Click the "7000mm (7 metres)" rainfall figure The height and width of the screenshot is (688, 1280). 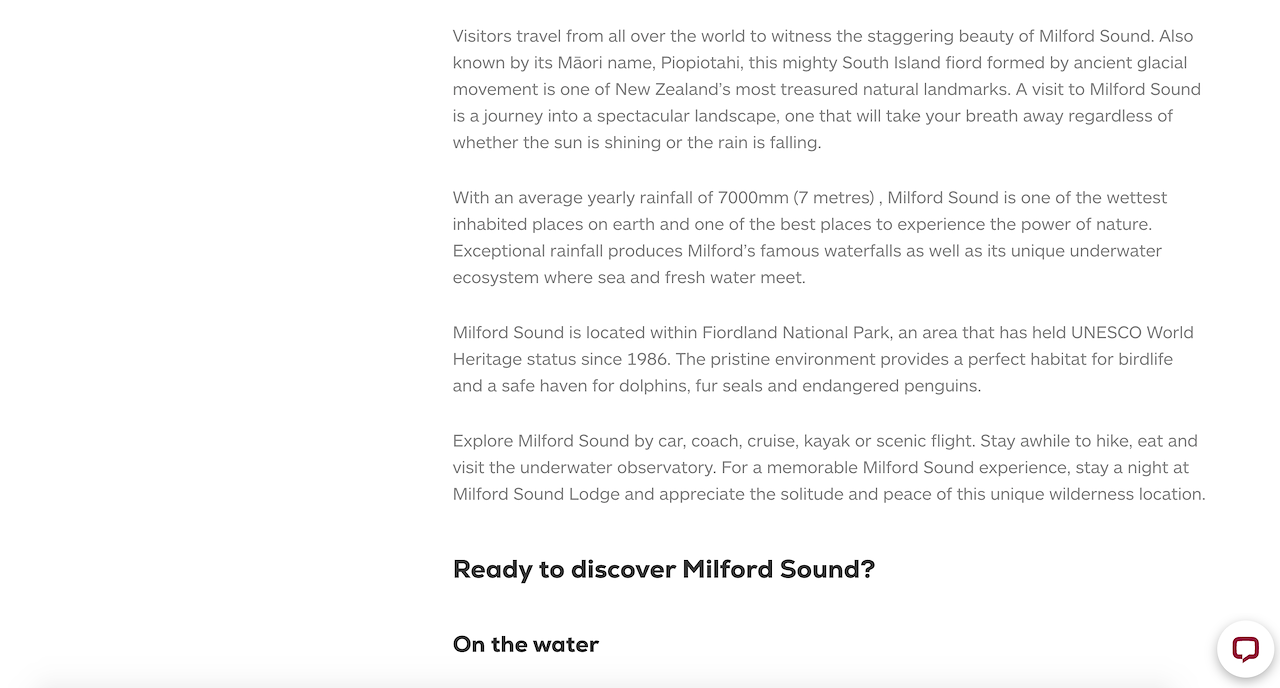click(x=798, y=198)
